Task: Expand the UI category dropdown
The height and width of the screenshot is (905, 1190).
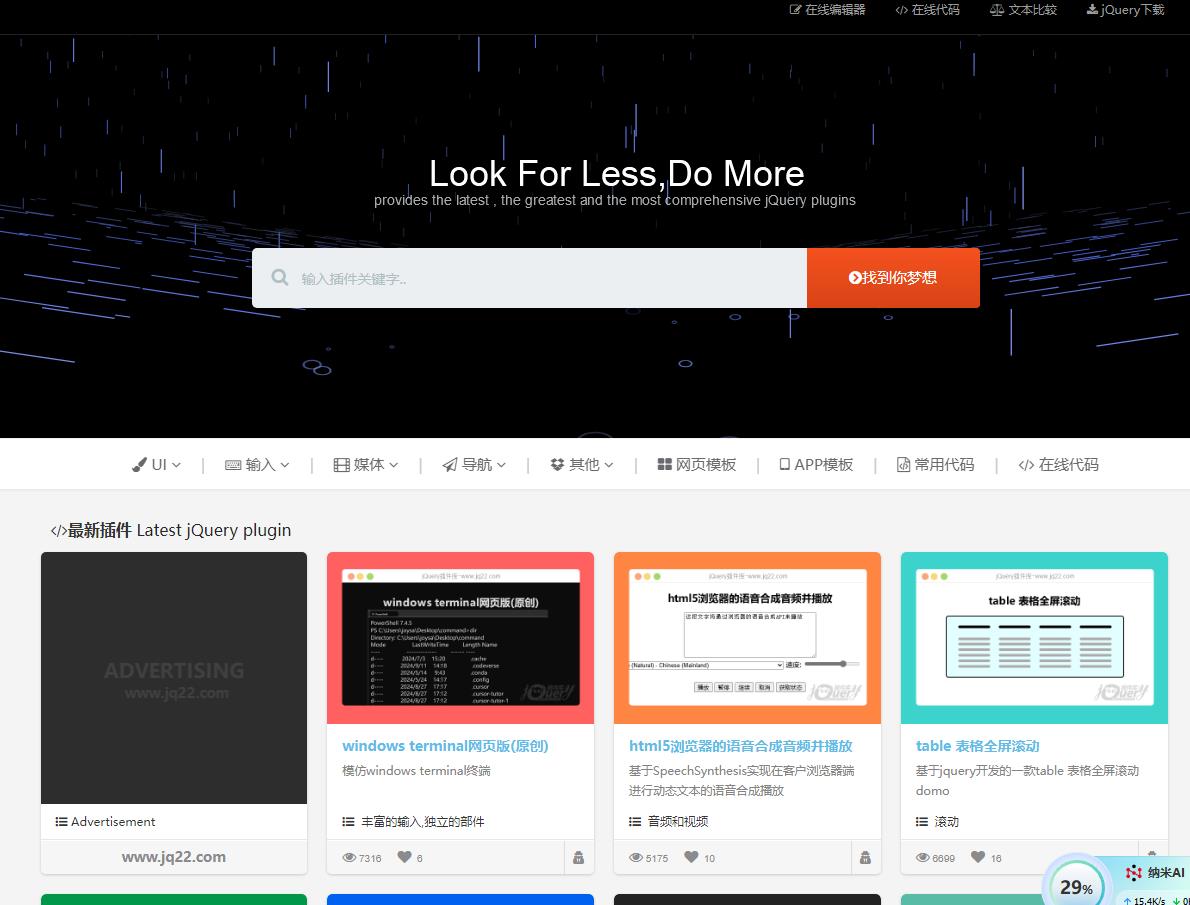Action: pyautogui.click(x=157, y=465)
